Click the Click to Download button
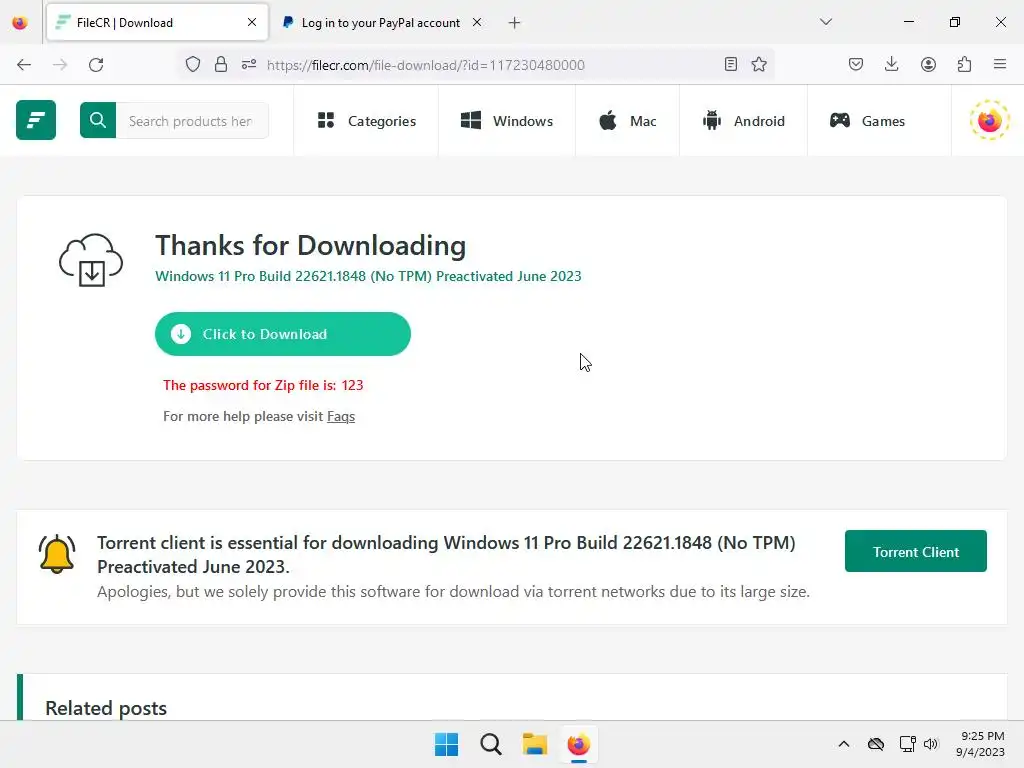Screen dimensions: 1024x768 [x=283, y=334]
